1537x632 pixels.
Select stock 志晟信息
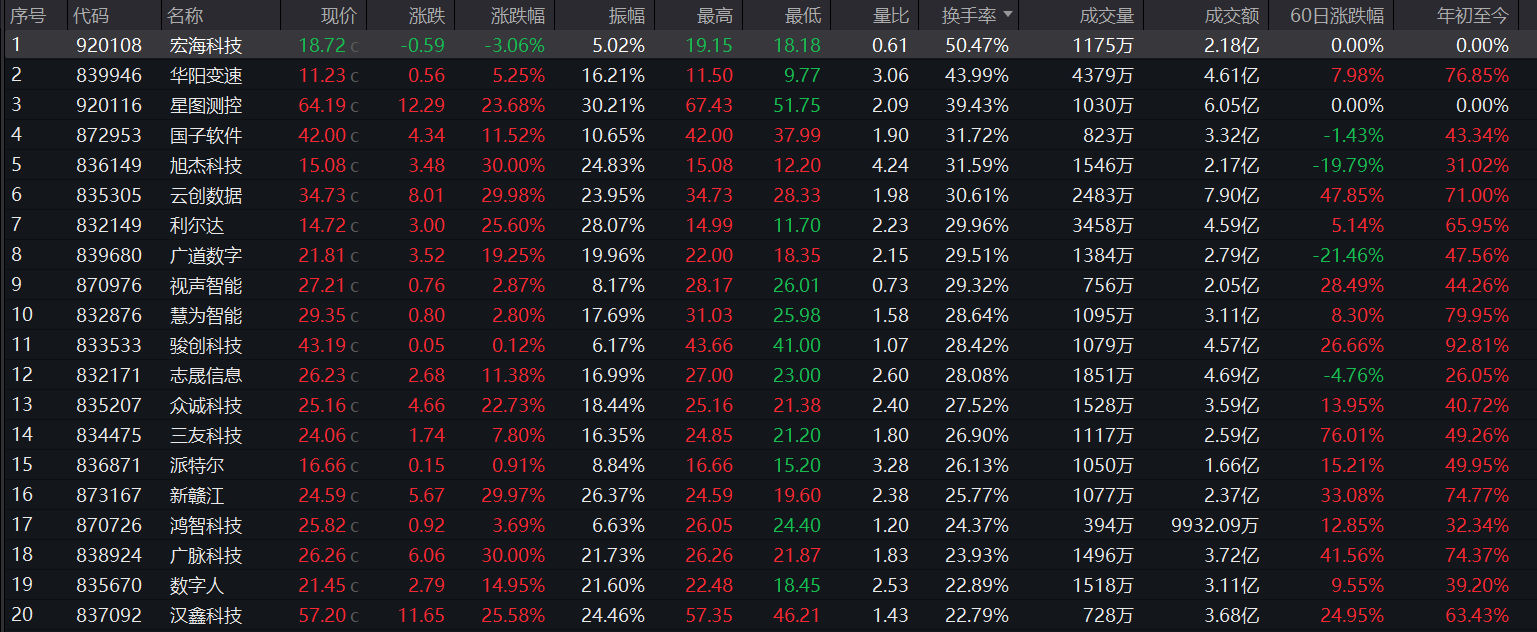(x=206, y=375)
